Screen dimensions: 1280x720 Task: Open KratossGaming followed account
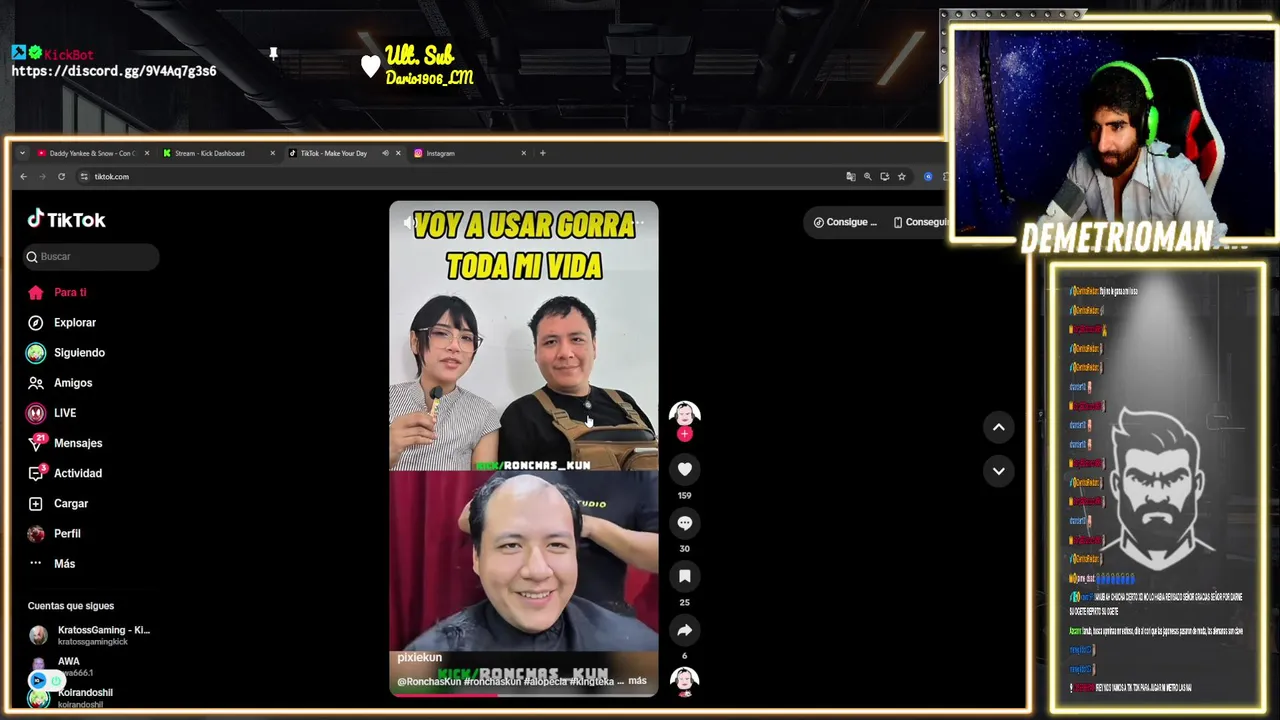coord(89,635)
